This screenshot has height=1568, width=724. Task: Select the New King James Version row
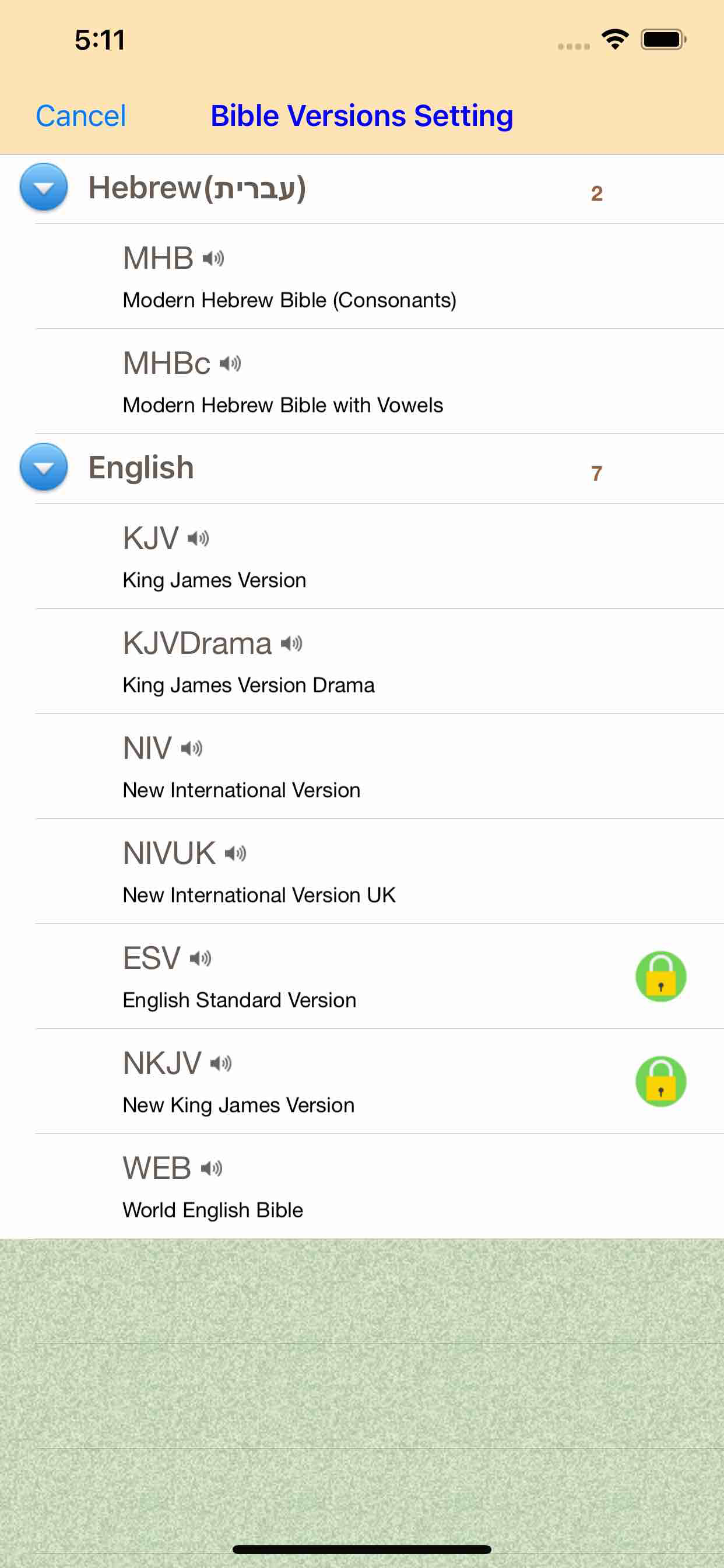[x=365, y=1082]
